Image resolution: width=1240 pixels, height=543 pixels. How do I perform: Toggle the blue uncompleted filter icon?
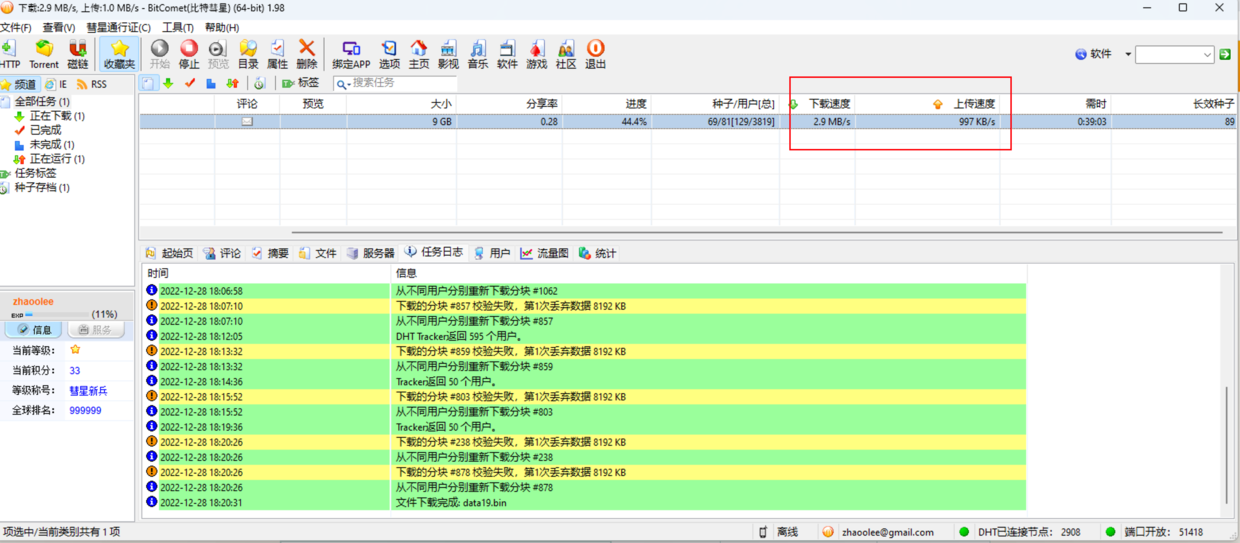(211, 83)
